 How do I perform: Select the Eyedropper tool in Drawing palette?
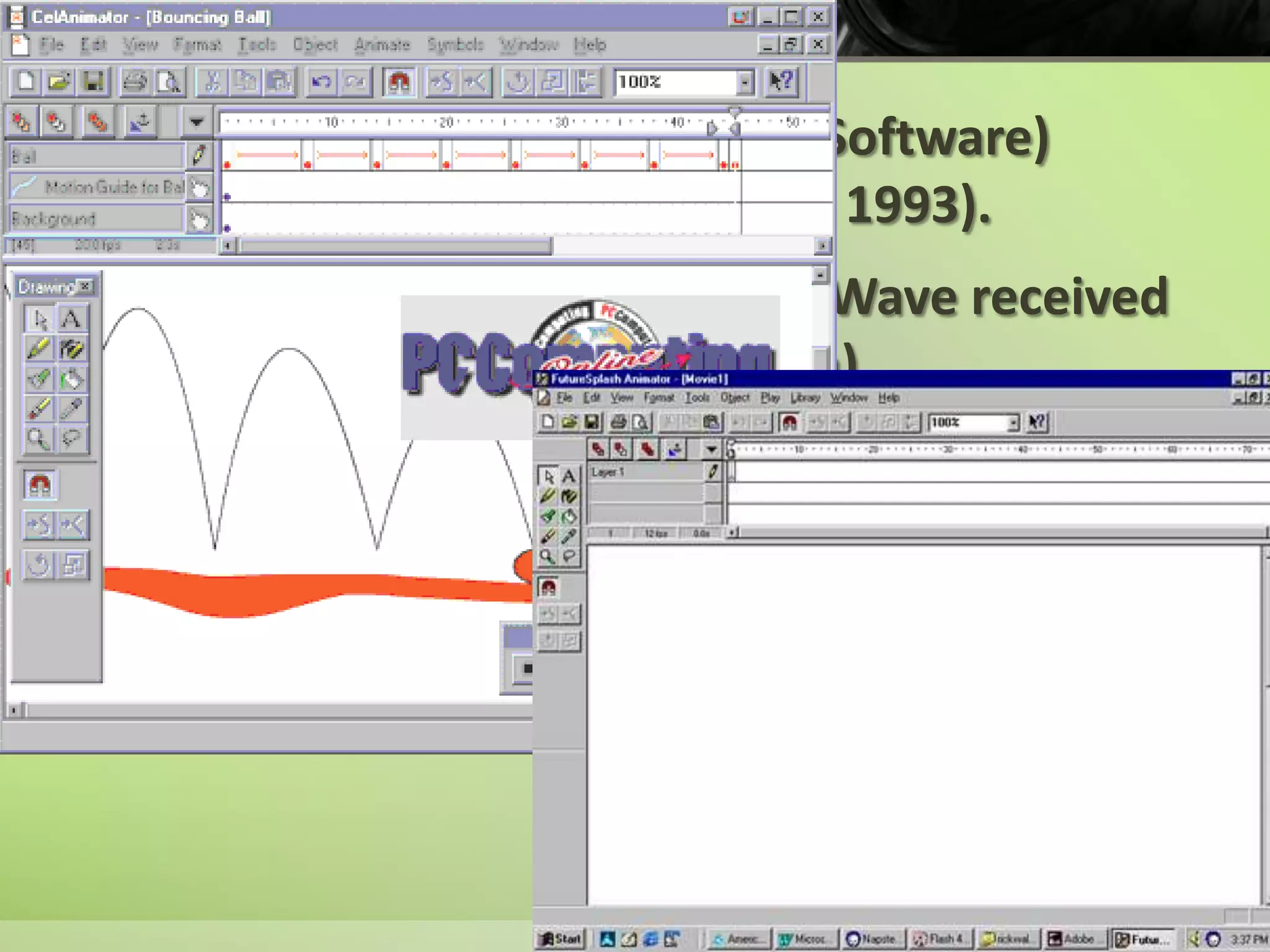click(x=71, y=409)
